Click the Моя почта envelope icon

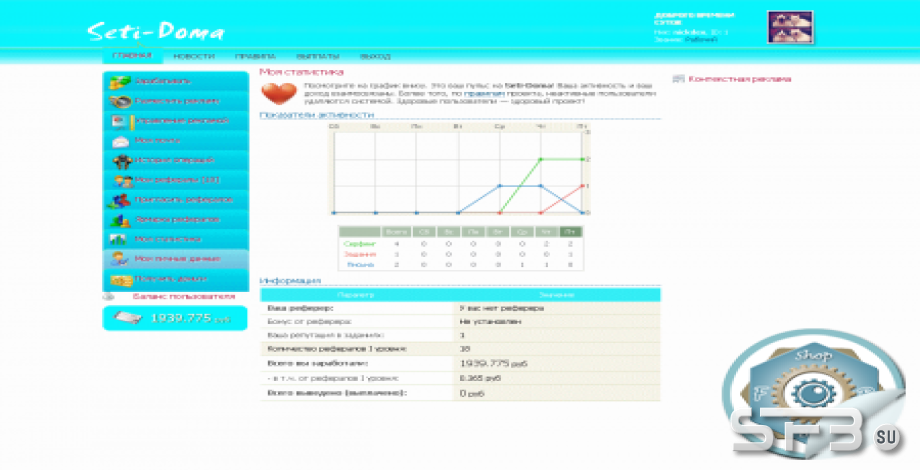point(120,141)
